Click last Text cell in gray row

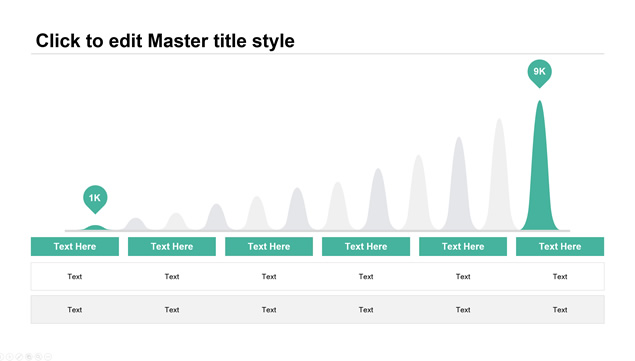(560, 310)
